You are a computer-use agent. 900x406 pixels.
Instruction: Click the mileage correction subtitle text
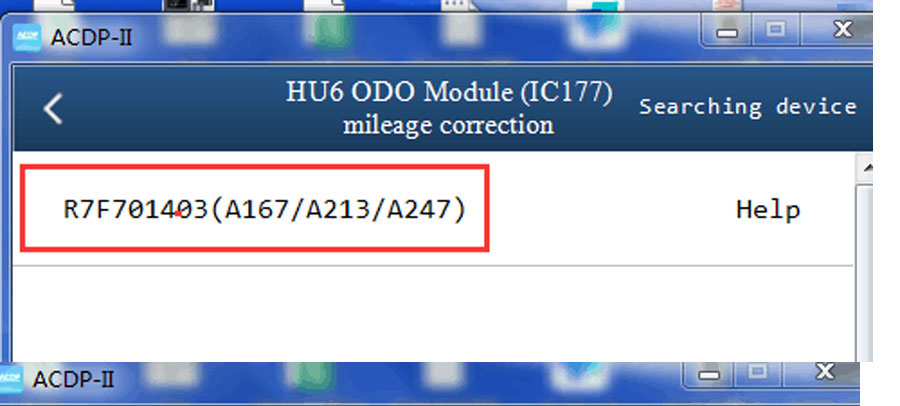point(448,125)
